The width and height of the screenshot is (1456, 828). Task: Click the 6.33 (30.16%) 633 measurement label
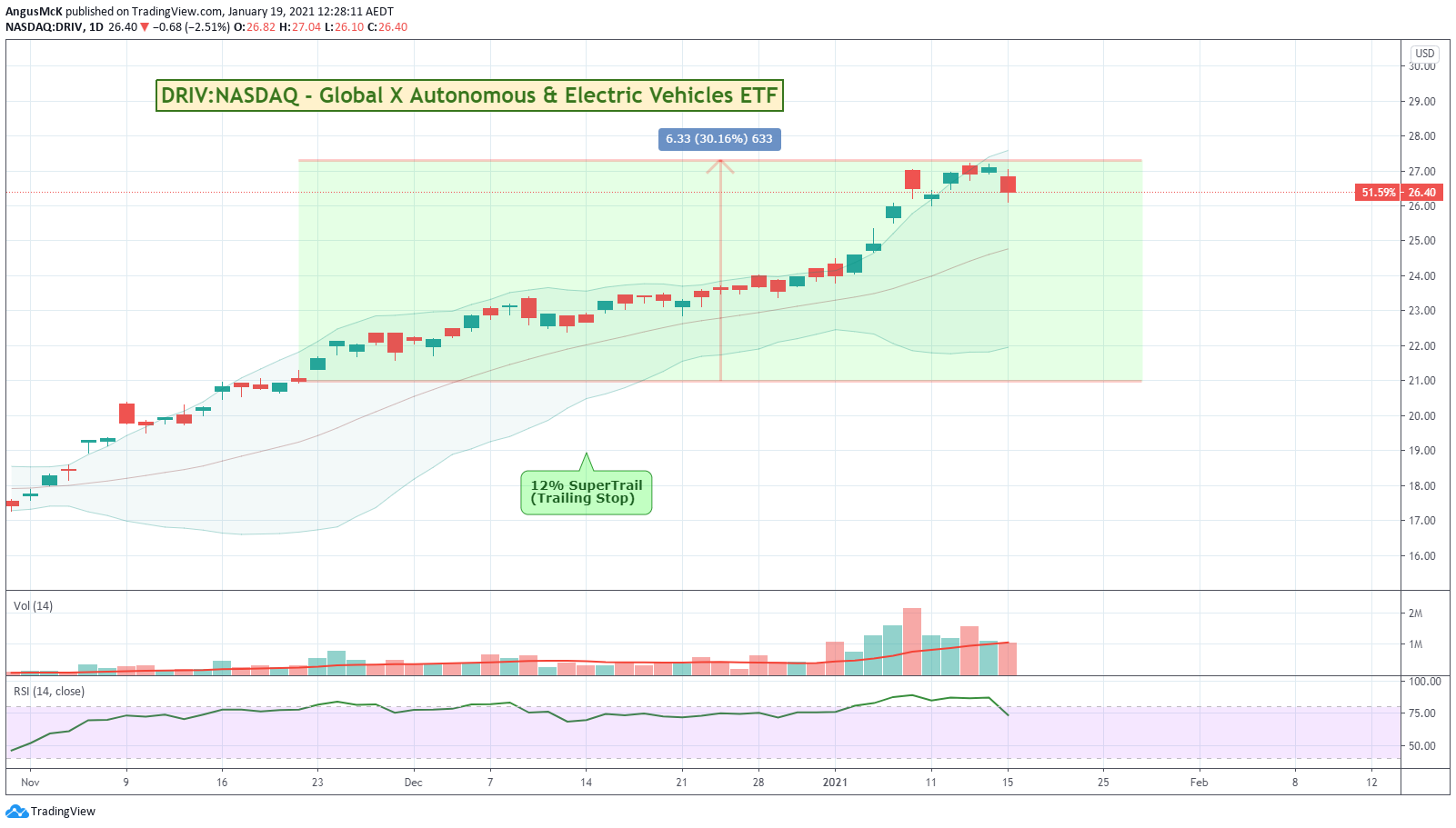[x=719, y=139]
